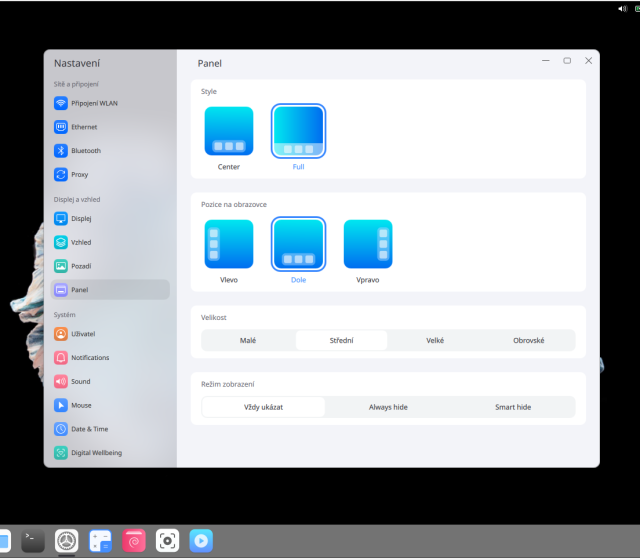This screenshot has width=640, height=560.
Task: Select Malé panel size
Action: 248,340
